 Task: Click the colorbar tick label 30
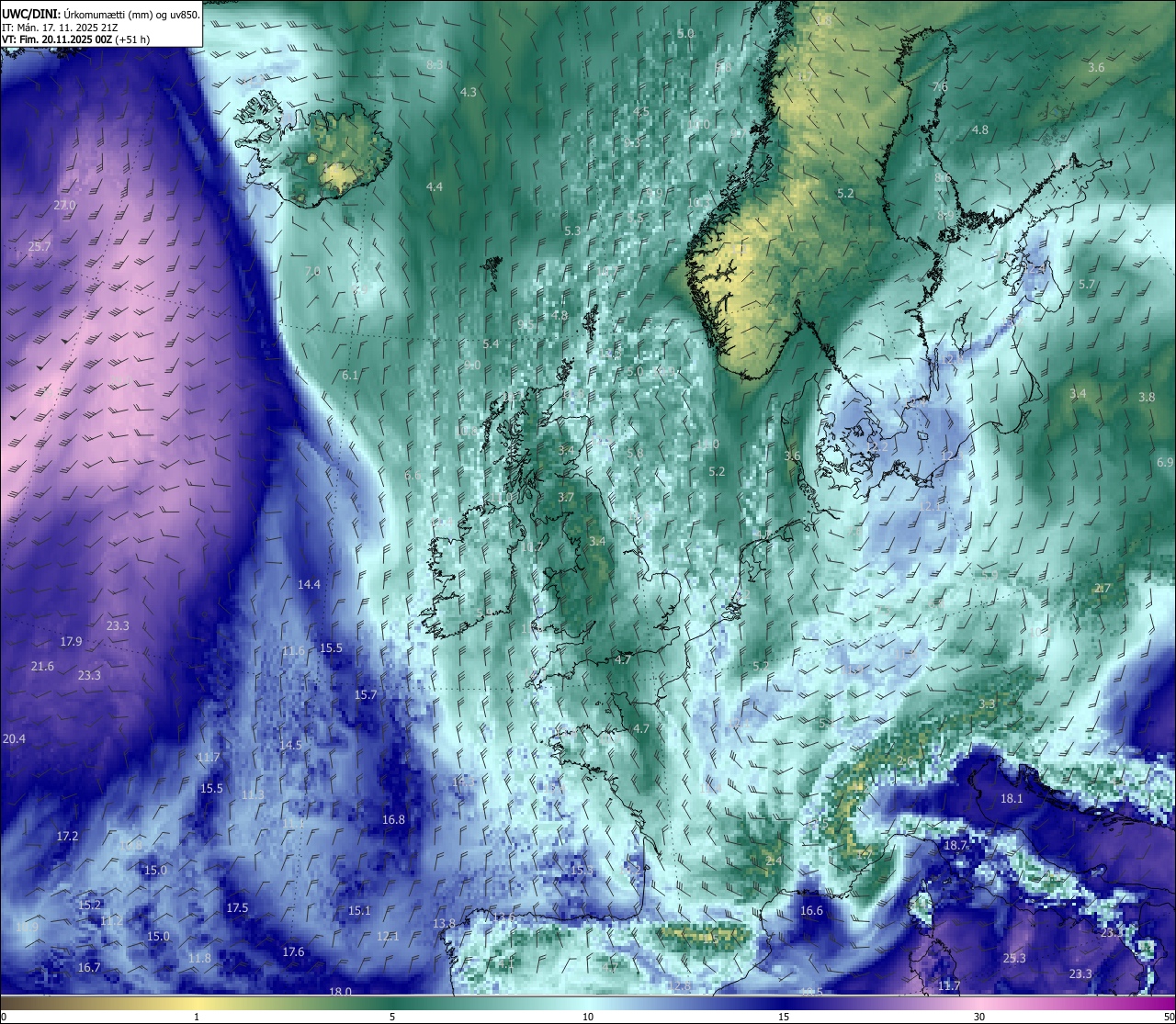[x=979, y=1017]
